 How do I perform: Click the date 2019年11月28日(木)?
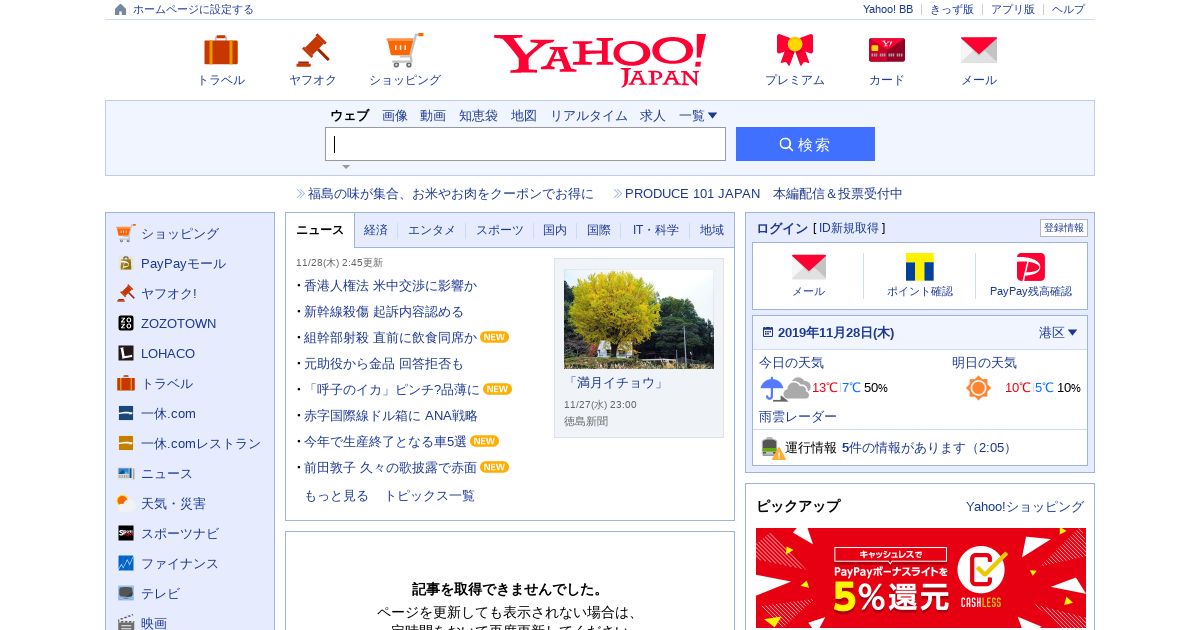point(836,333)
